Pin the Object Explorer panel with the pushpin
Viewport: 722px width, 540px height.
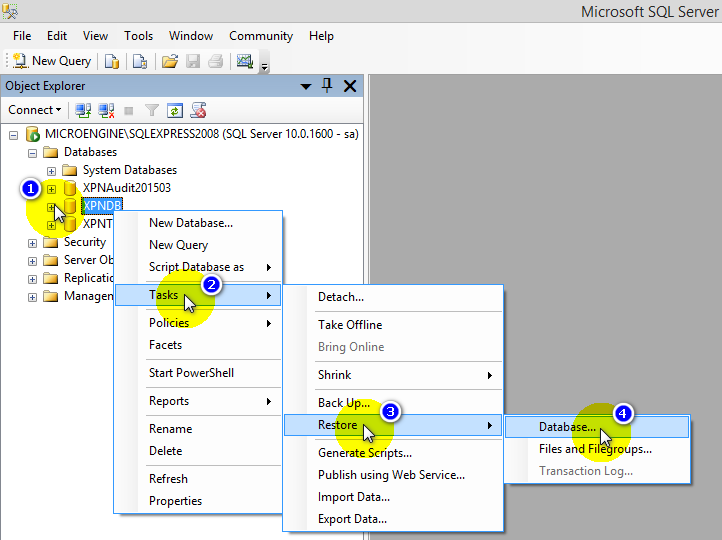point(327,86)
